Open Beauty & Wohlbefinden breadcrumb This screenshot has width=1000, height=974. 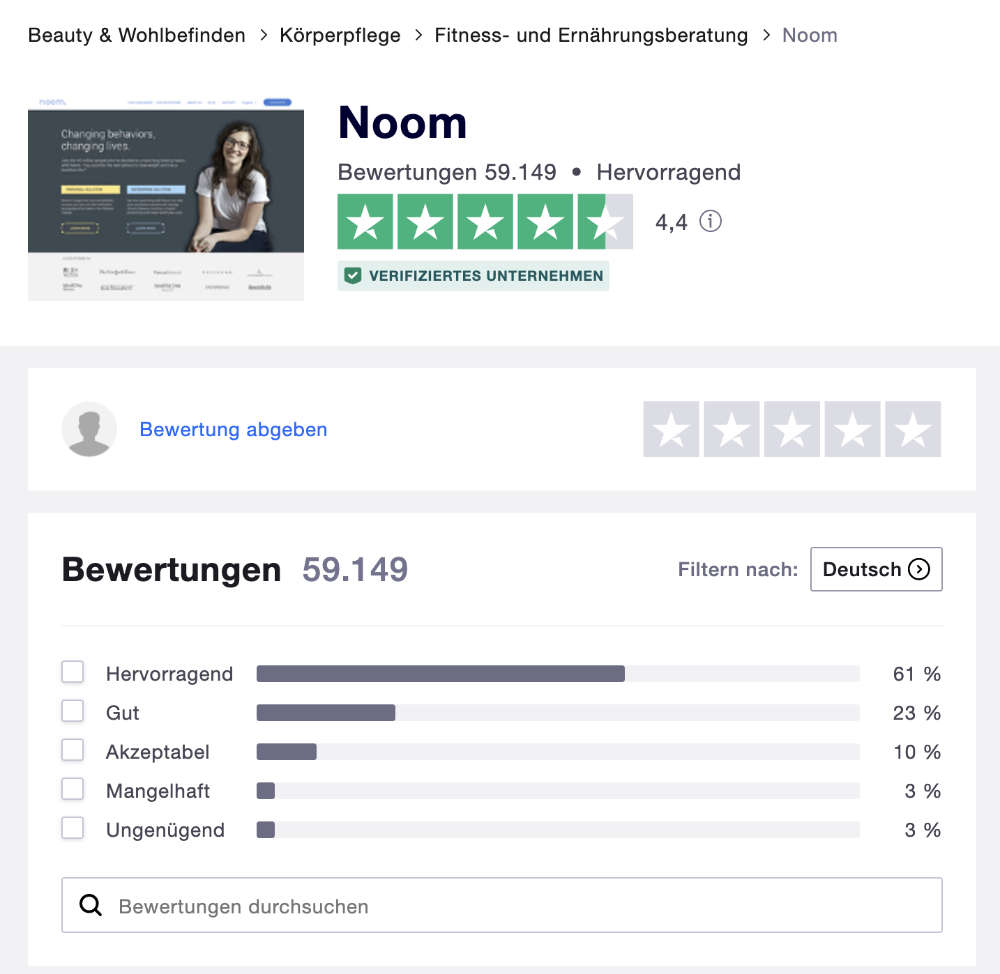pyautogui.click(x=136, y=35)
